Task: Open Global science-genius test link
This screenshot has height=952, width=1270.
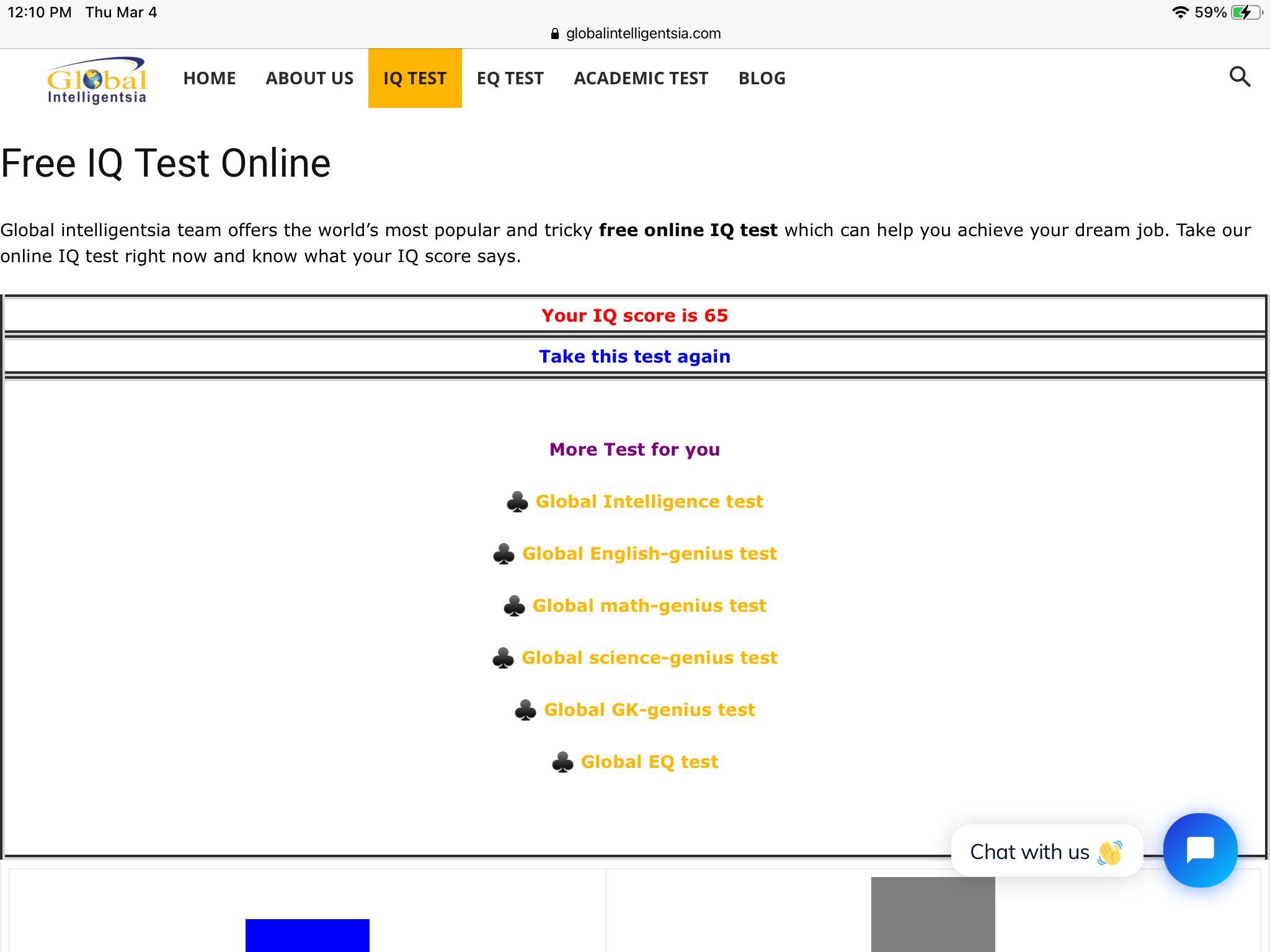Action: (x=649, y=658)
